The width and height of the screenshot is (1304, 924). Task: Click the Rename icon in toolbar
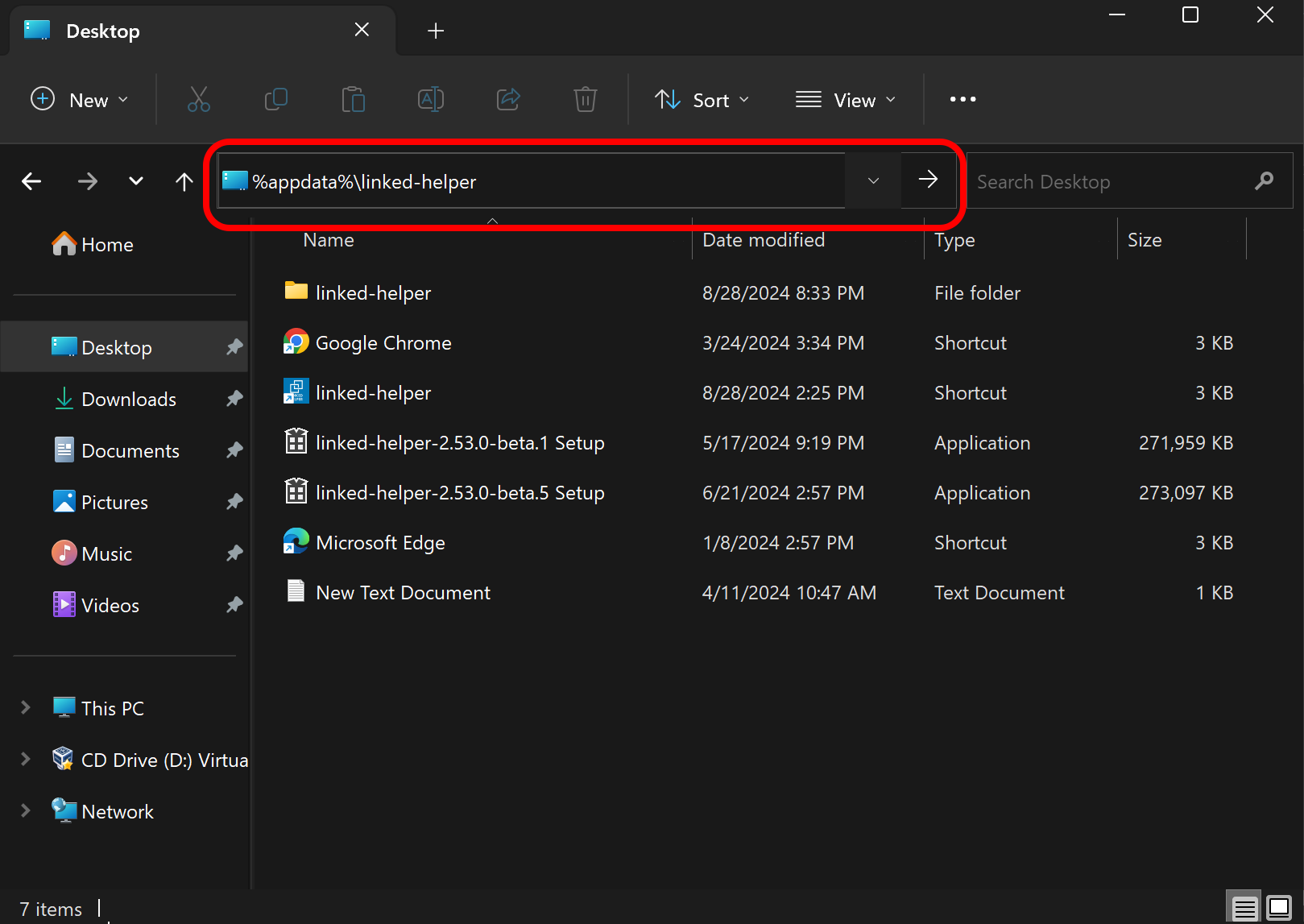point(431,100)
